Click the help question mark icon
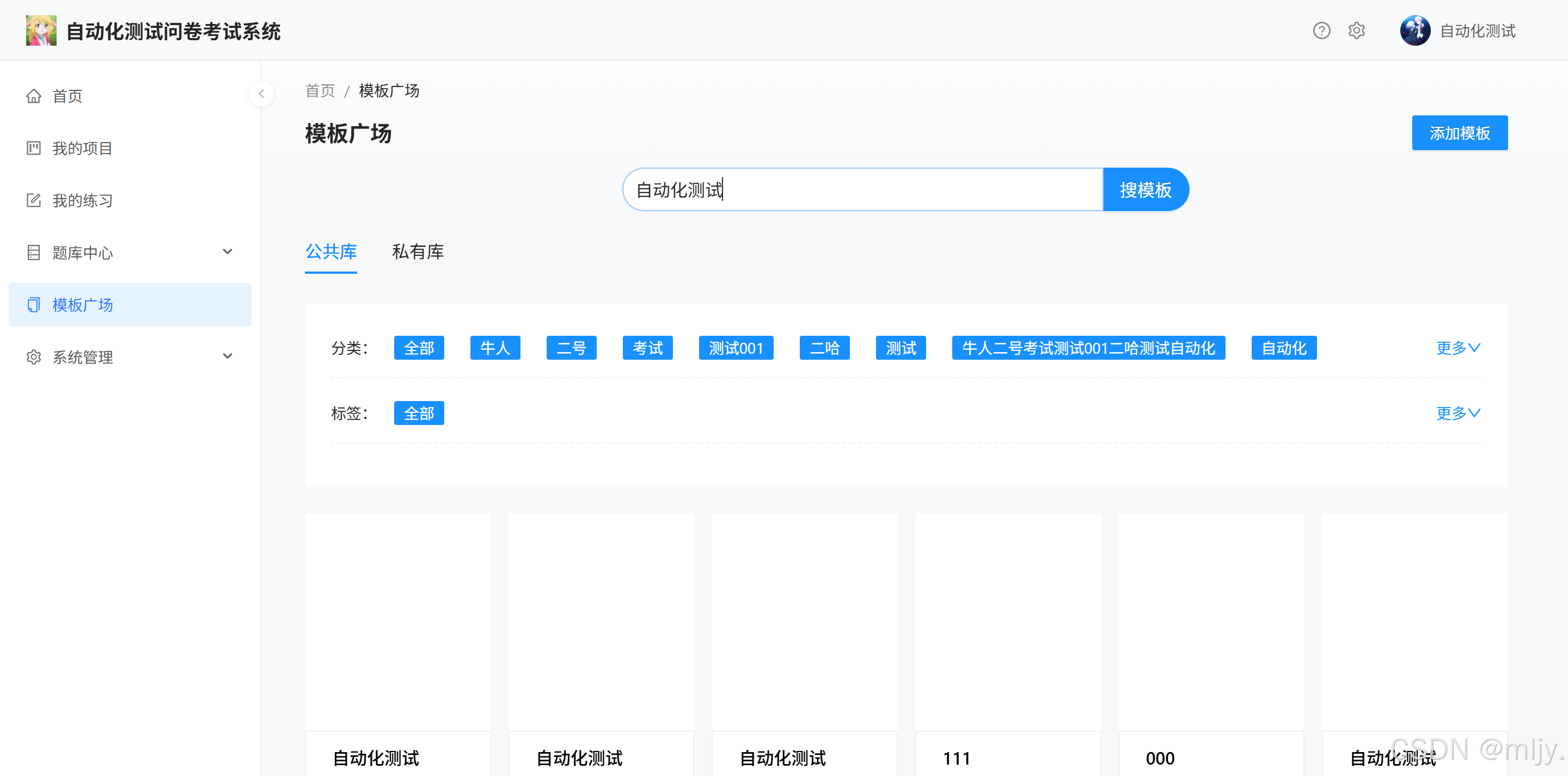The width and height of the screenshot is (1568, 776). tap(1321, 30)
